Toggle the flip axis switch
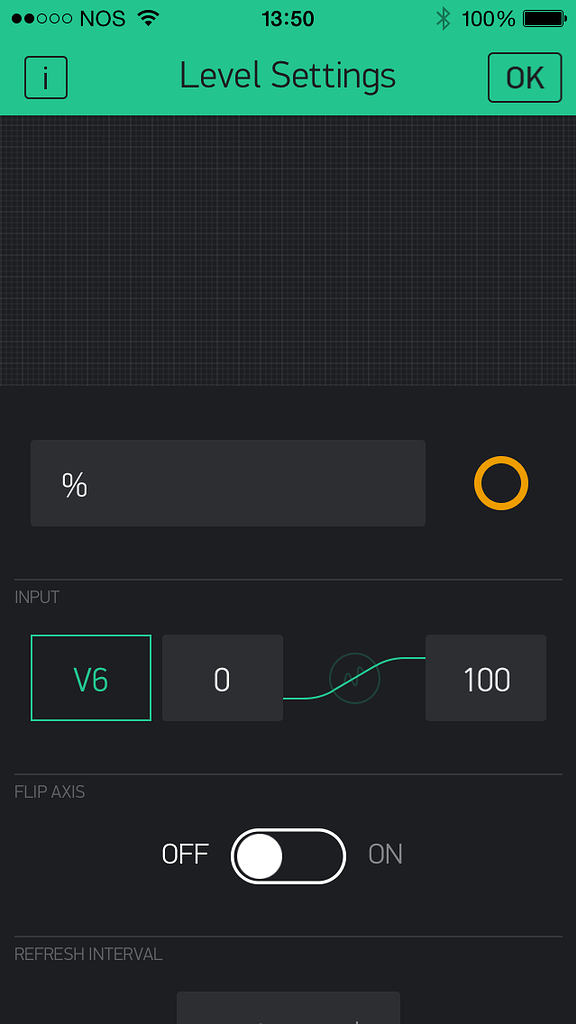 pyautogui.click(x=288, y=856)
